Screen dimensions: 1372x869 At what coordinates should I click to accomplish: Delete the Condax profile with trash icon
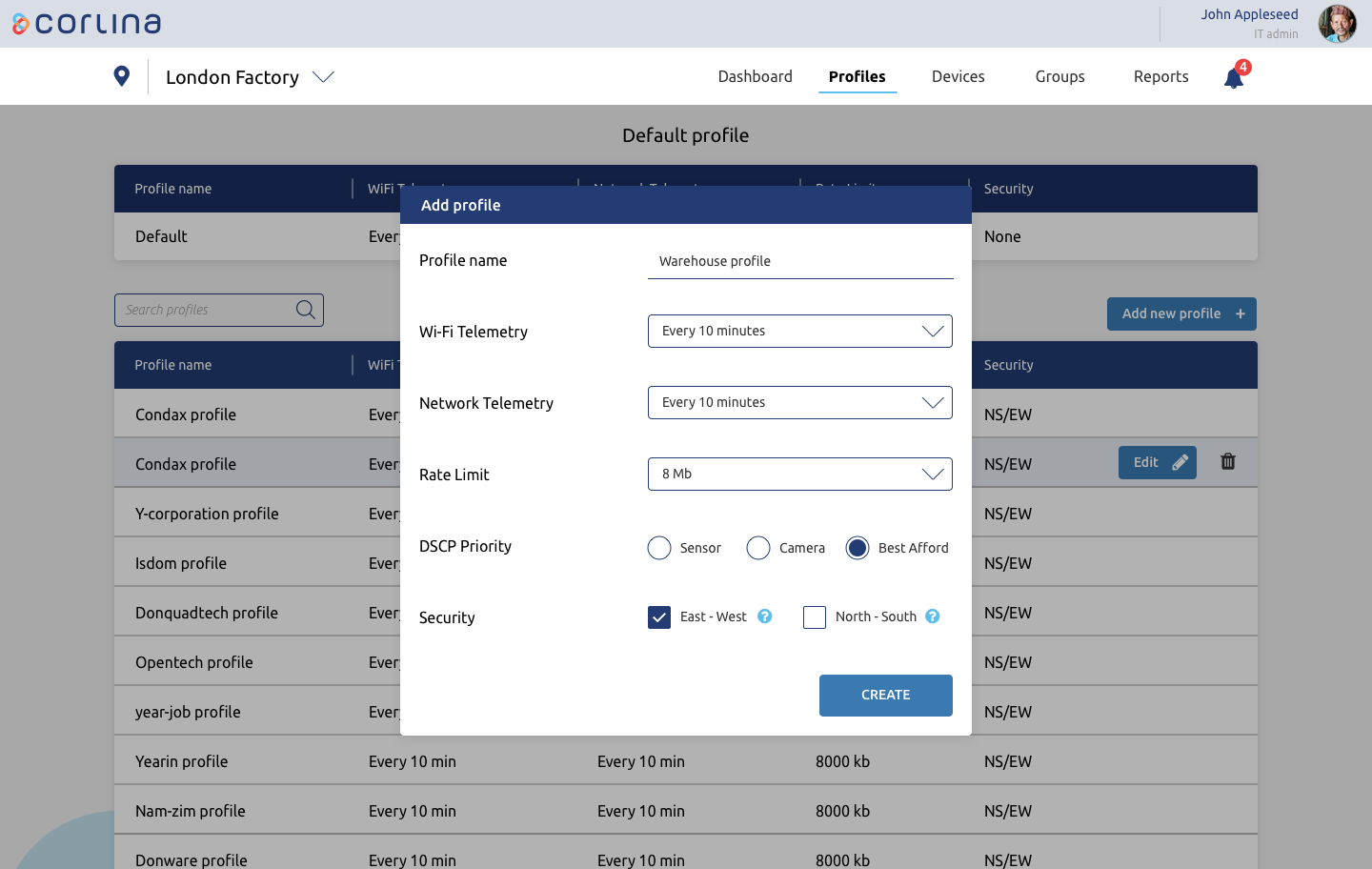tap(1228, 461)
